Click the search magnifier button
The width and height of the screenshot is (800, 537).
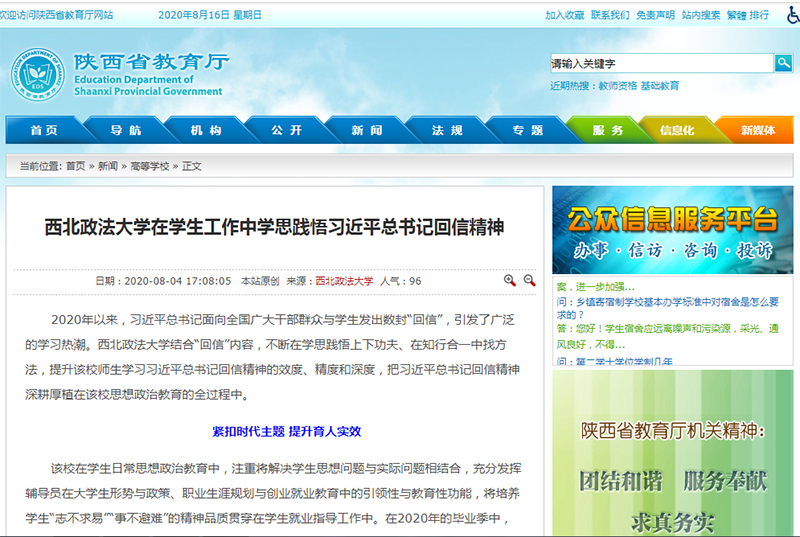pos(783,63)
